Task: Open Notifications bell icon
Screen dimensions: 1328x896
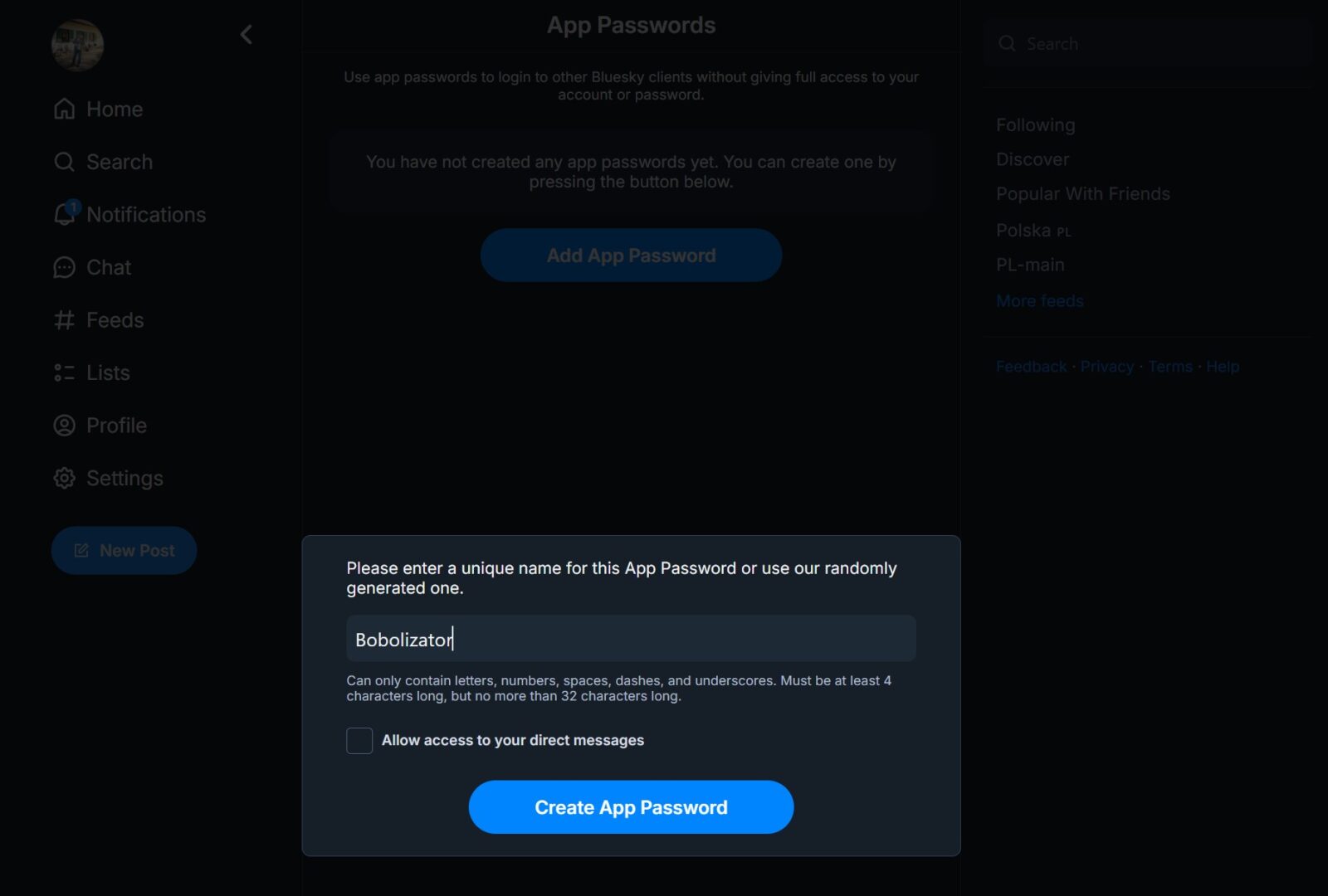Action: click(x=64, y=214)
